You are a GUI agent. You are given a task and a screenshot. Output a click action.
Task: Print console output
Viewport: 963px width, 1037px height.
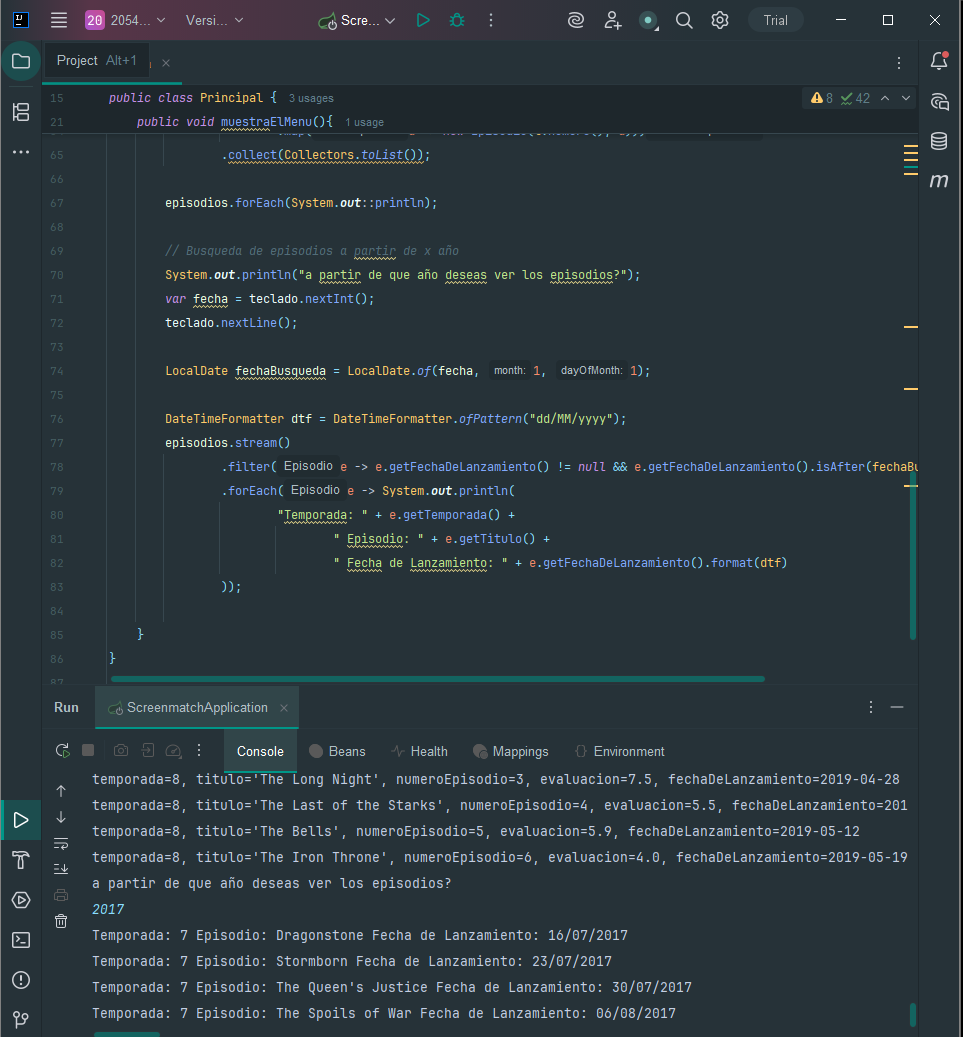pos(61,895)
